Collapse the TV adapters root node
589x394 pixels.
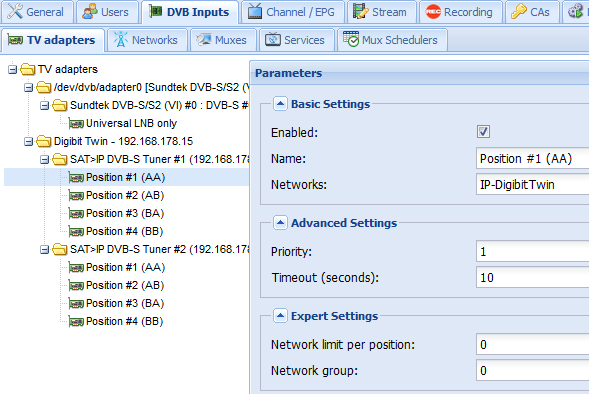[x=12, y=69]
